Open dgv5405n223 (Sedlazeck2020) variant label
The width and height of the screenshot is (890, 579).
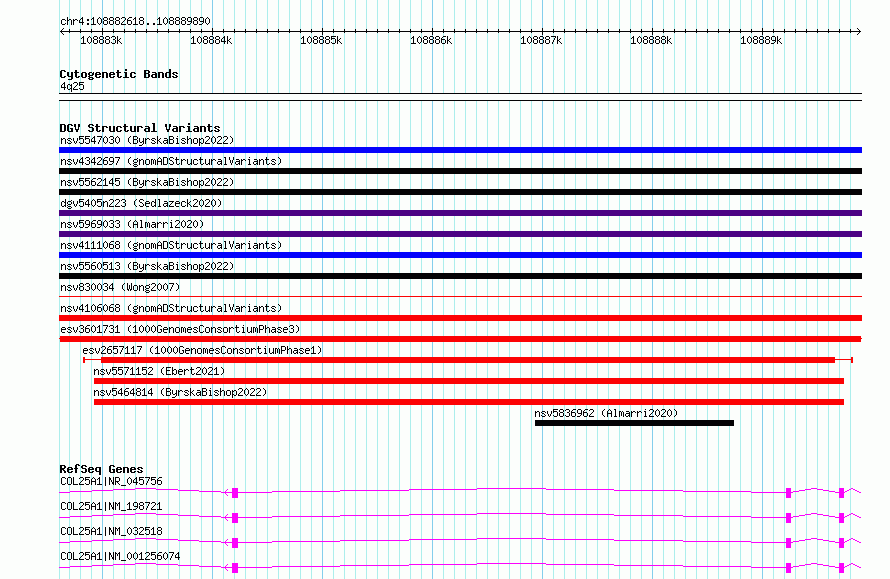(141, 203)
